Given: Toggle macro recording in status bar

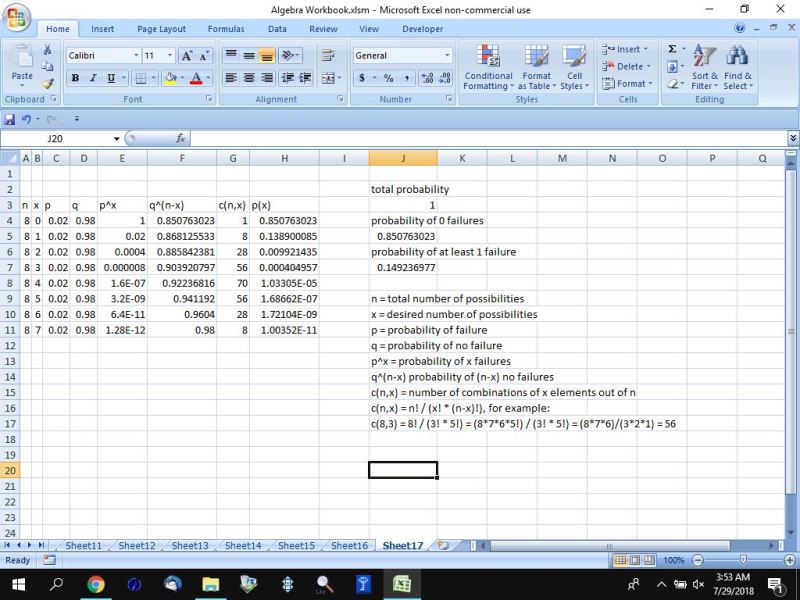Looking at the screenshot, I should (49, 560).
